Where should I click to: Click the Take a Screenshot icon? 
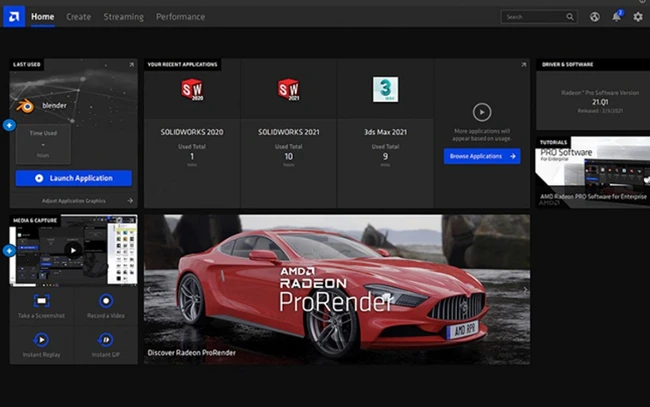coord(42,301)
